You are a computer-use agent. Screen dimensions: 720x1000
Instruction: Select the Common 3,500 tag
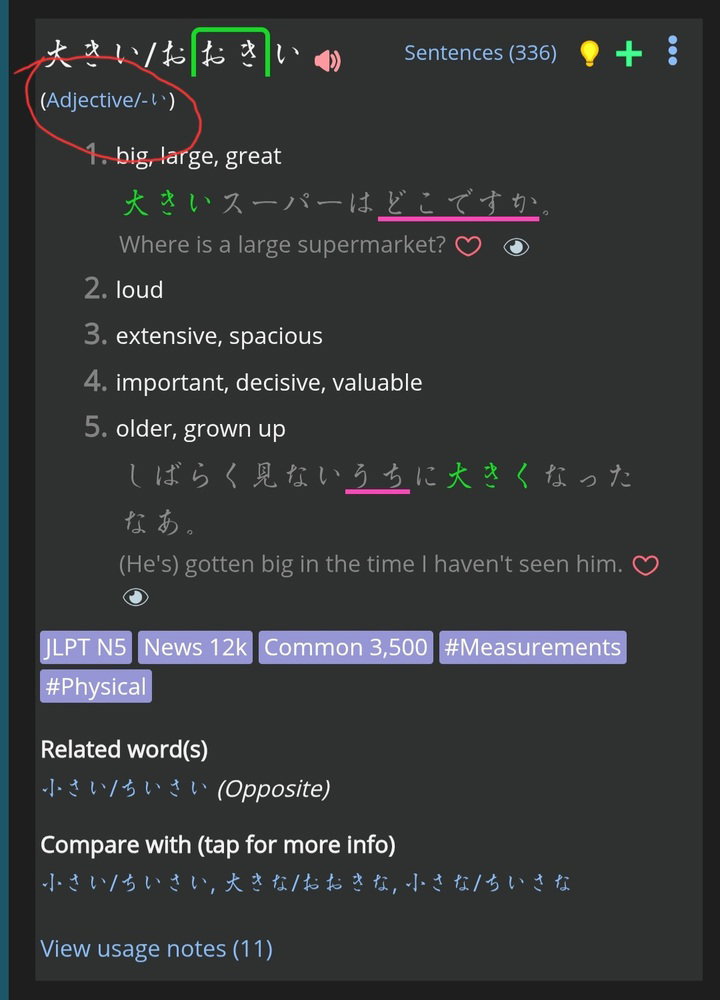(346, 647)
